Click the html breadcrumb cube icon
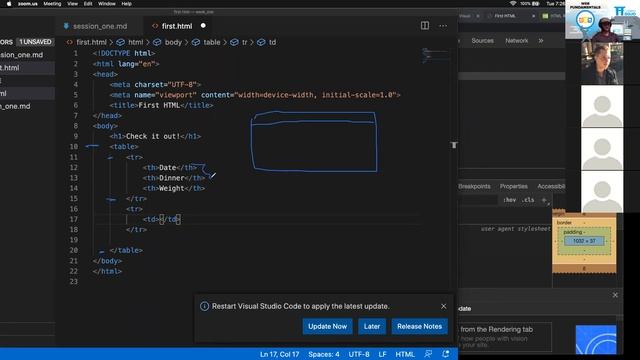This screenshot has height=360, width=640. click(120, 42)
